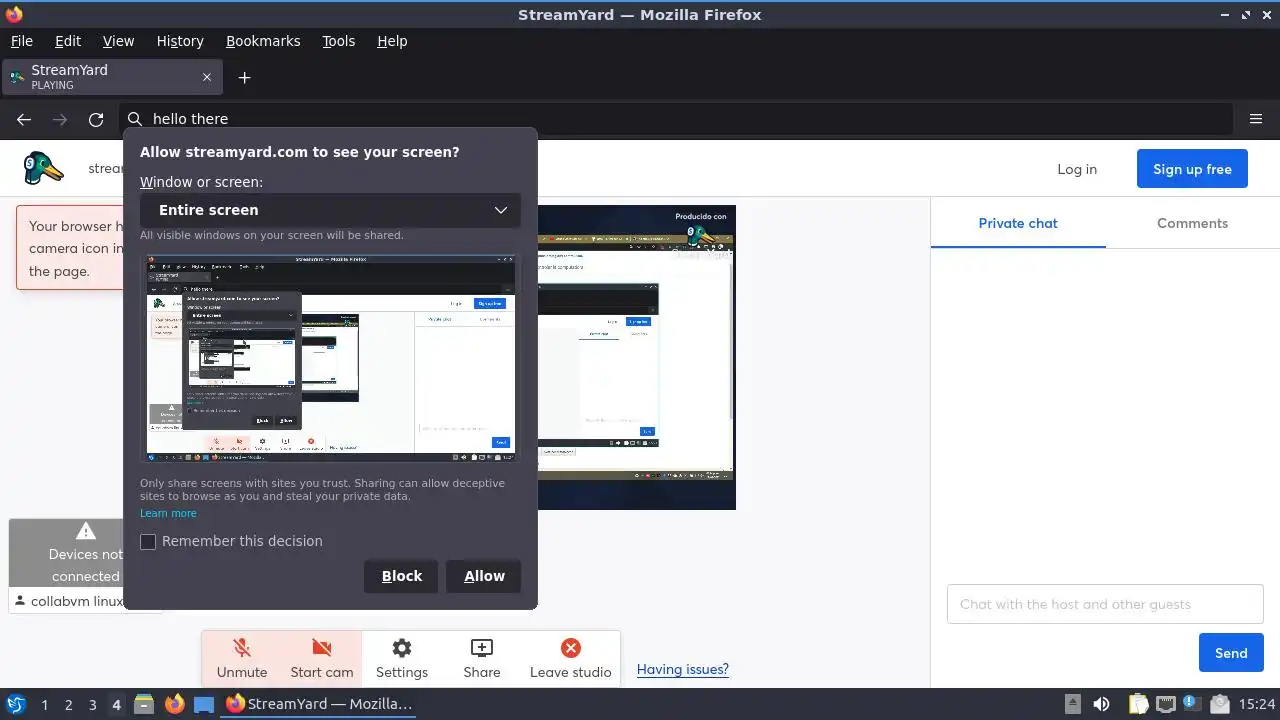Click the Log in link
Viewport: 1280px width, 720px height.
[1077, 169]
